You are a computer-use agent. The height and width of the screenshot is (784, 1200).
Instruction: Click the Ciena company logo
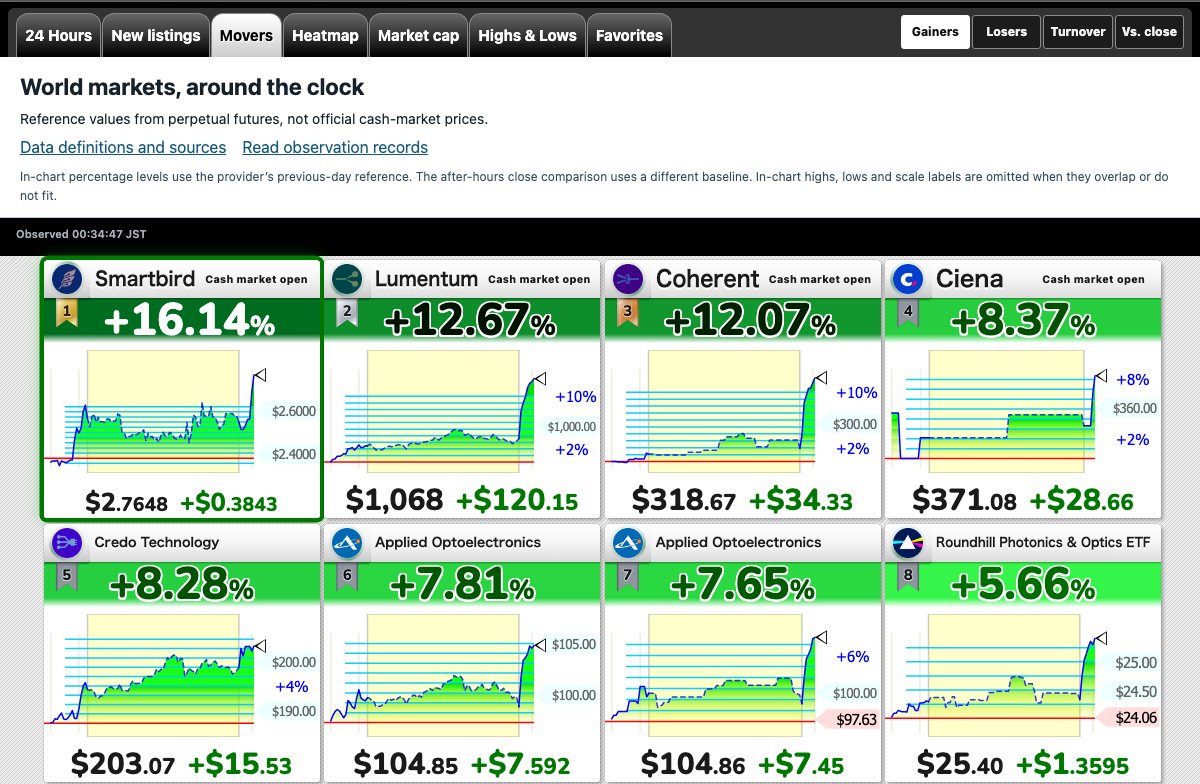coord(908,279)
